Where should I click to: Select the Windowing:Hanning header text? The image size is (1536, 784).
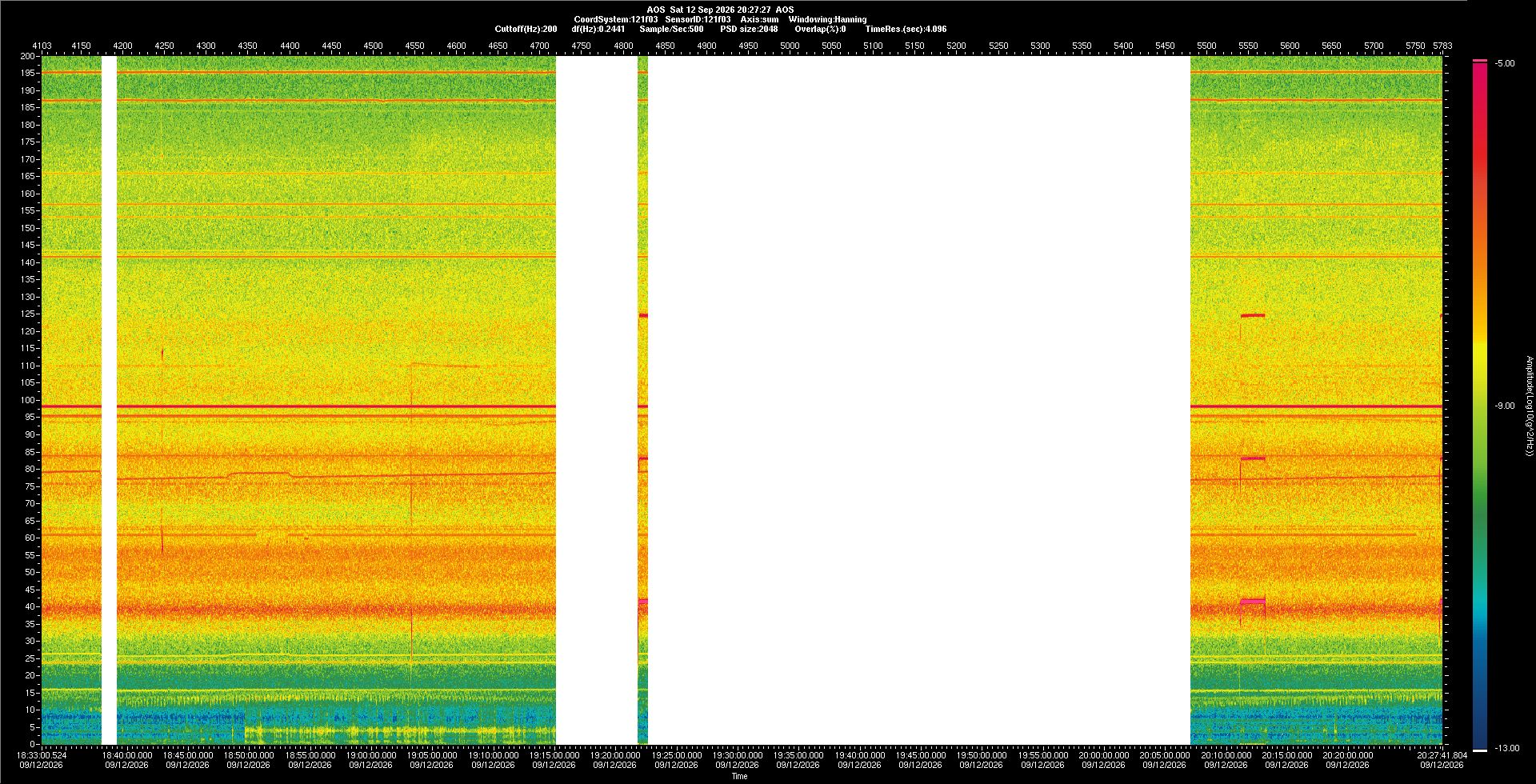pyautogui.click(x=827, y=19)
